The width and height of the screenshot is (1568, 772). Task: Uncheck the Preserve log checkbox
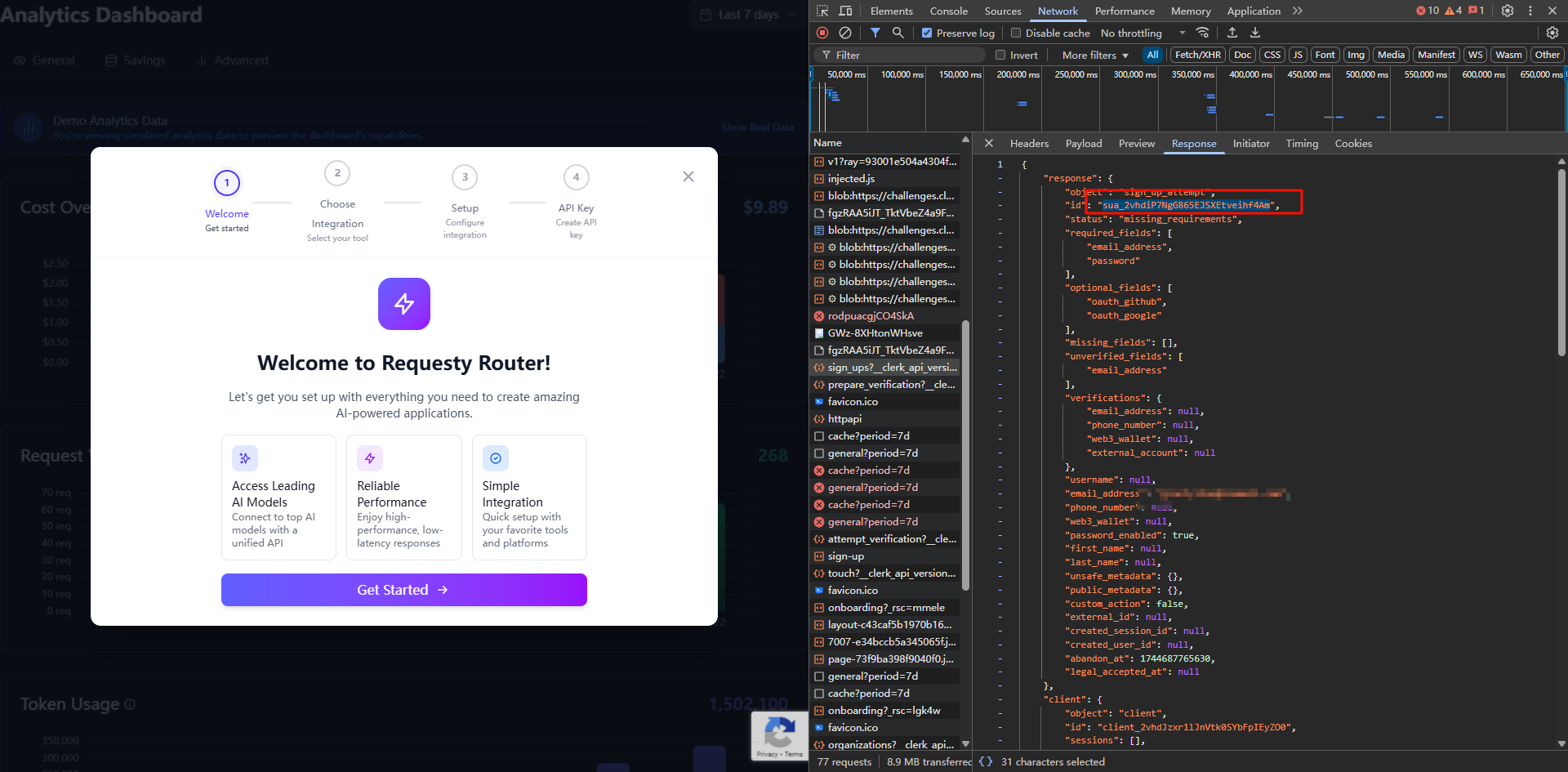point(927,33)
